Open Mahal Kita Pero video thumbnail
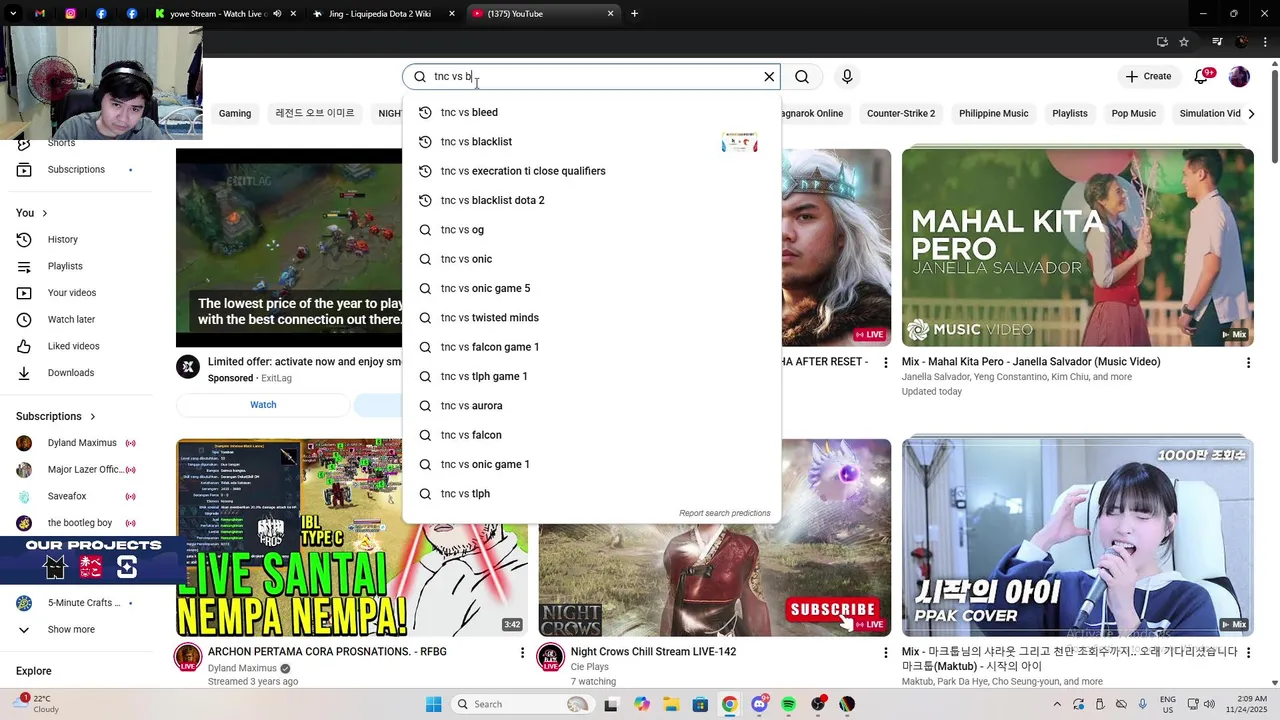The width and height of the screenshot is (1280, 720). pos(1077,248)
